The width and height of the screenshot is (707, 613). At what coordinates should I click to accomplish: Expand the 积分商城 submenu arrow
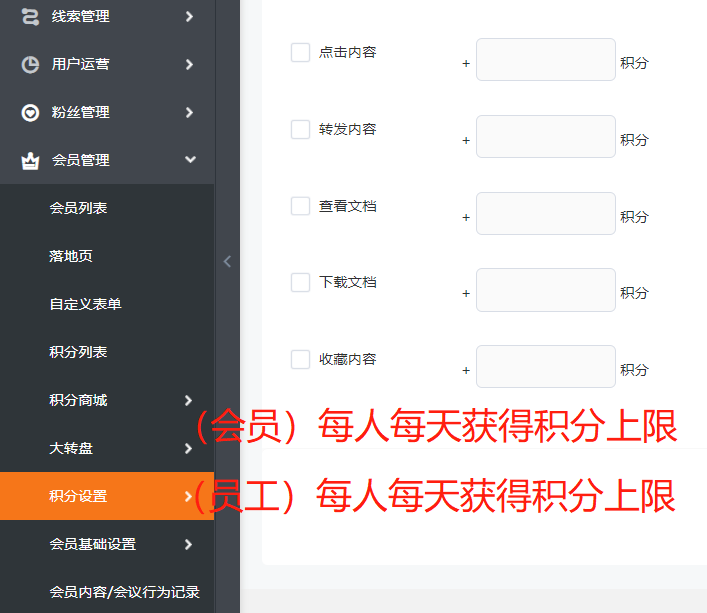(x=189, y=400)
